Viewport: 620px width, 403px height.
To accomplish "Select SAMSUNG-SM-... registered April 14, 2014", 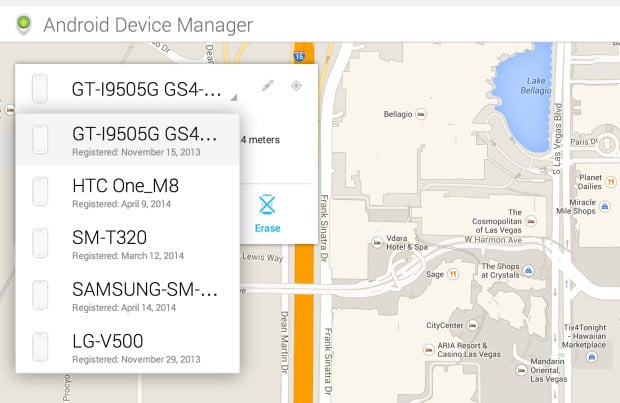I will [x=127, y=295].
